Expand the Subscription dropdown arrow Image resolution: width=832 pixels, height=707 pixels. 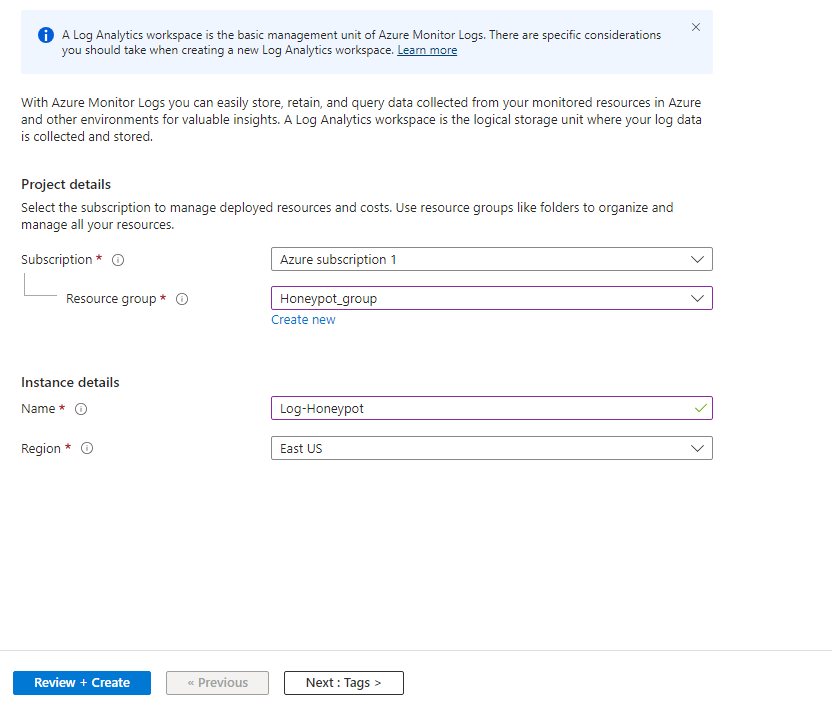point(697,260)
